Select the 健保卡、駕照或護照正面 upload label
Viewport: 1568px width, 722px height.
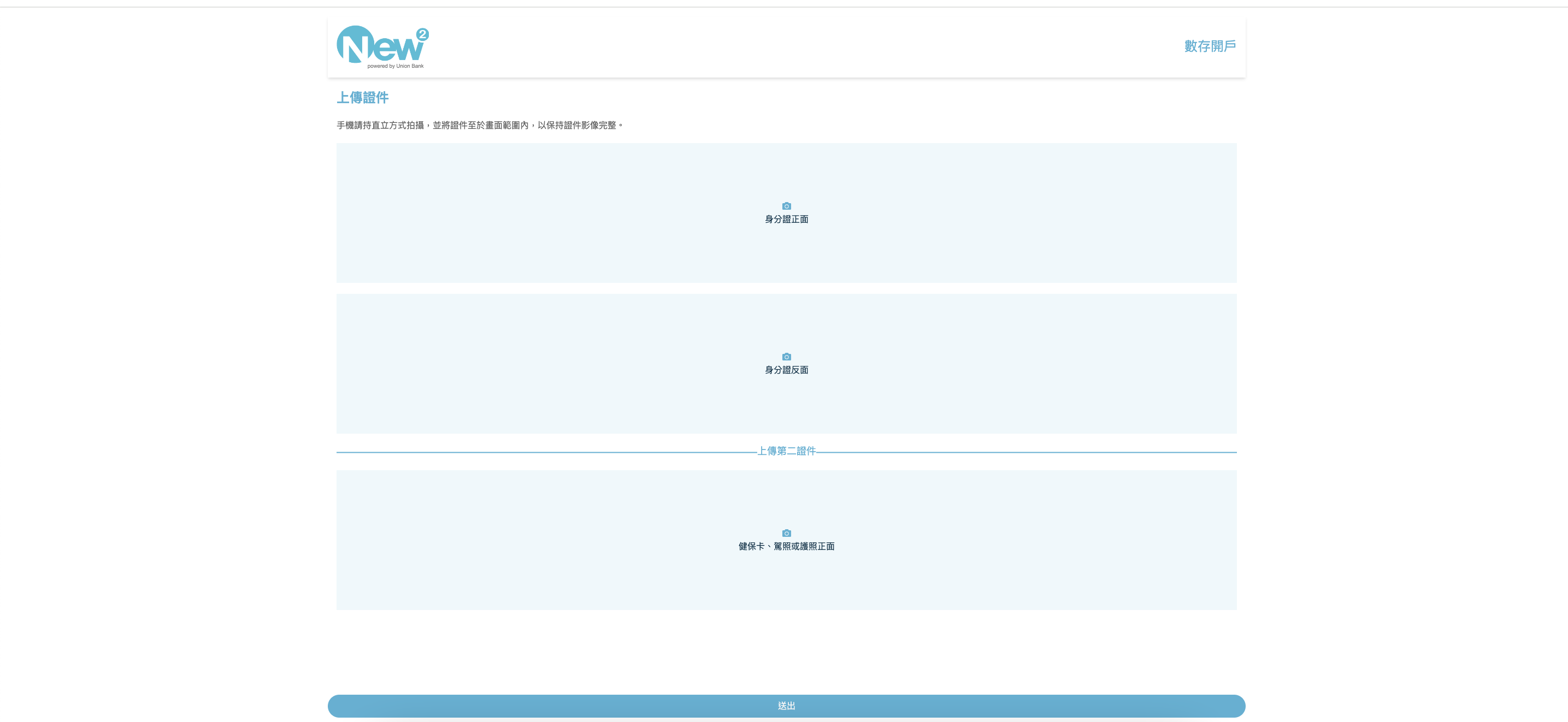tap(786, 547)
